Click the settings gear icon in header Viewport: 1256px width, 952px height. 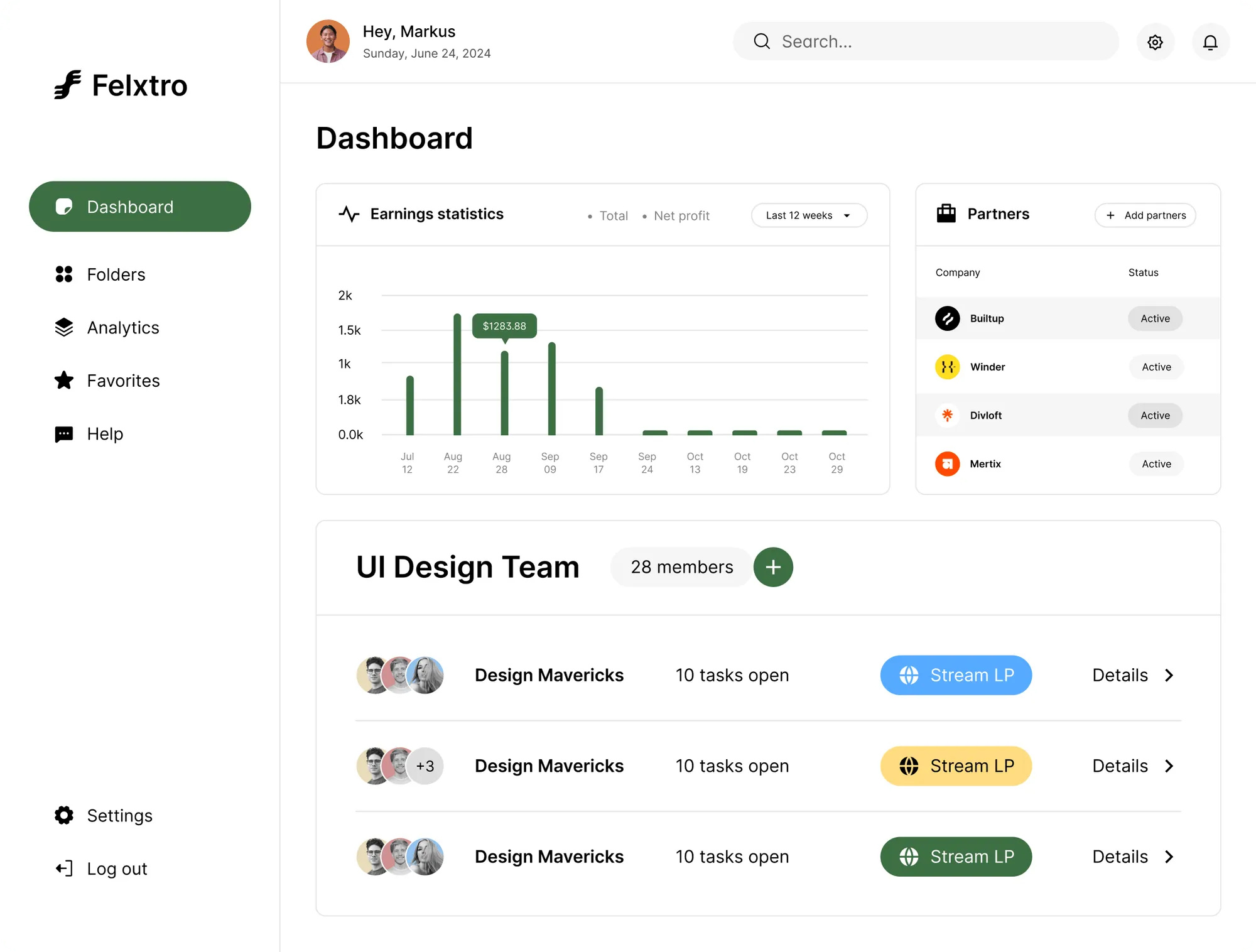pos(1155,42)
